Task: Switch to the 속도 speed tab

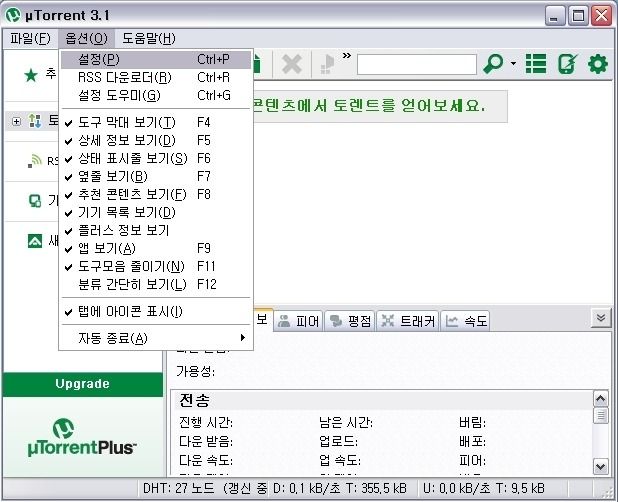Action: tap(466, 321)
